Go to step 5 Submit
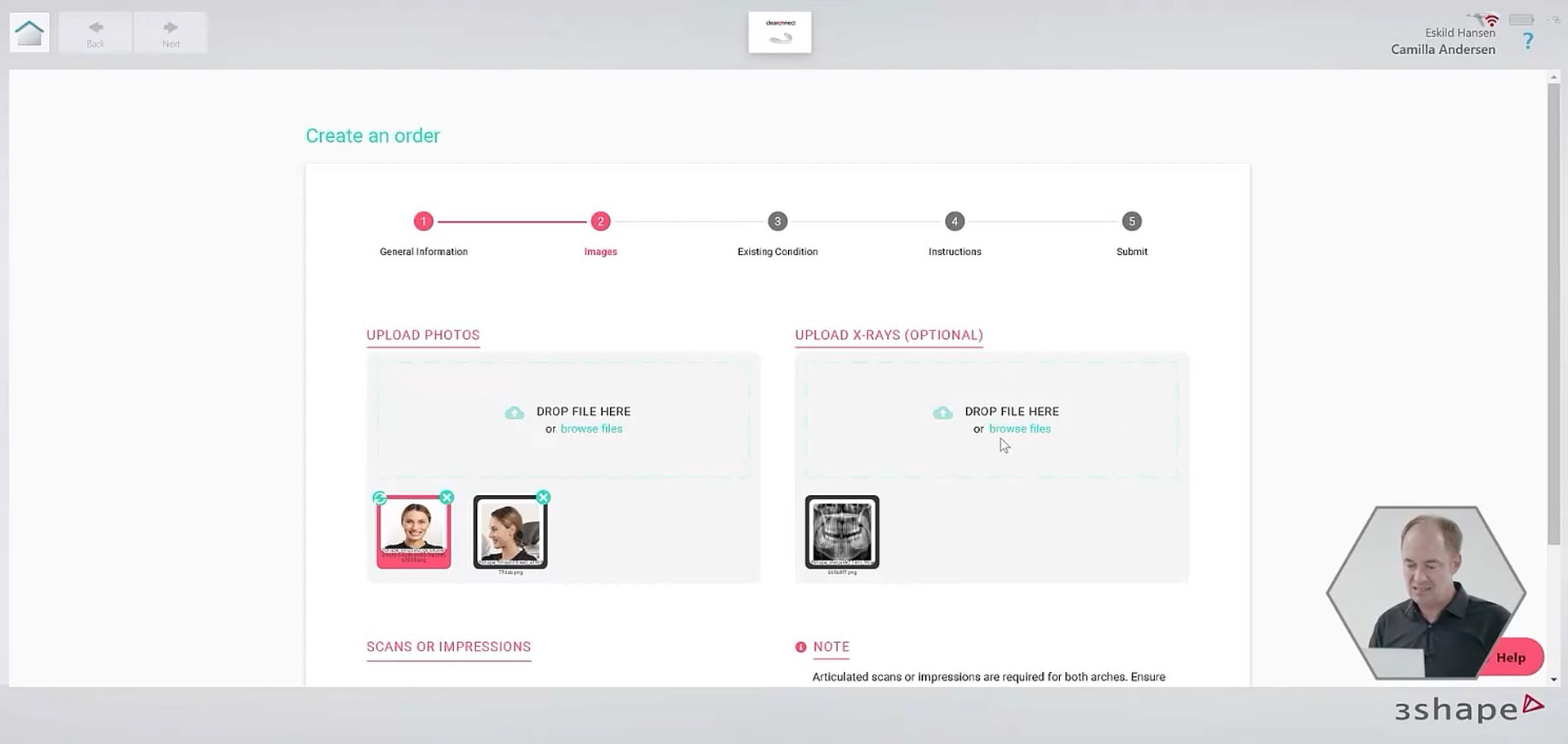Screen dimensions: 1568x744 tap(1131, 221)
